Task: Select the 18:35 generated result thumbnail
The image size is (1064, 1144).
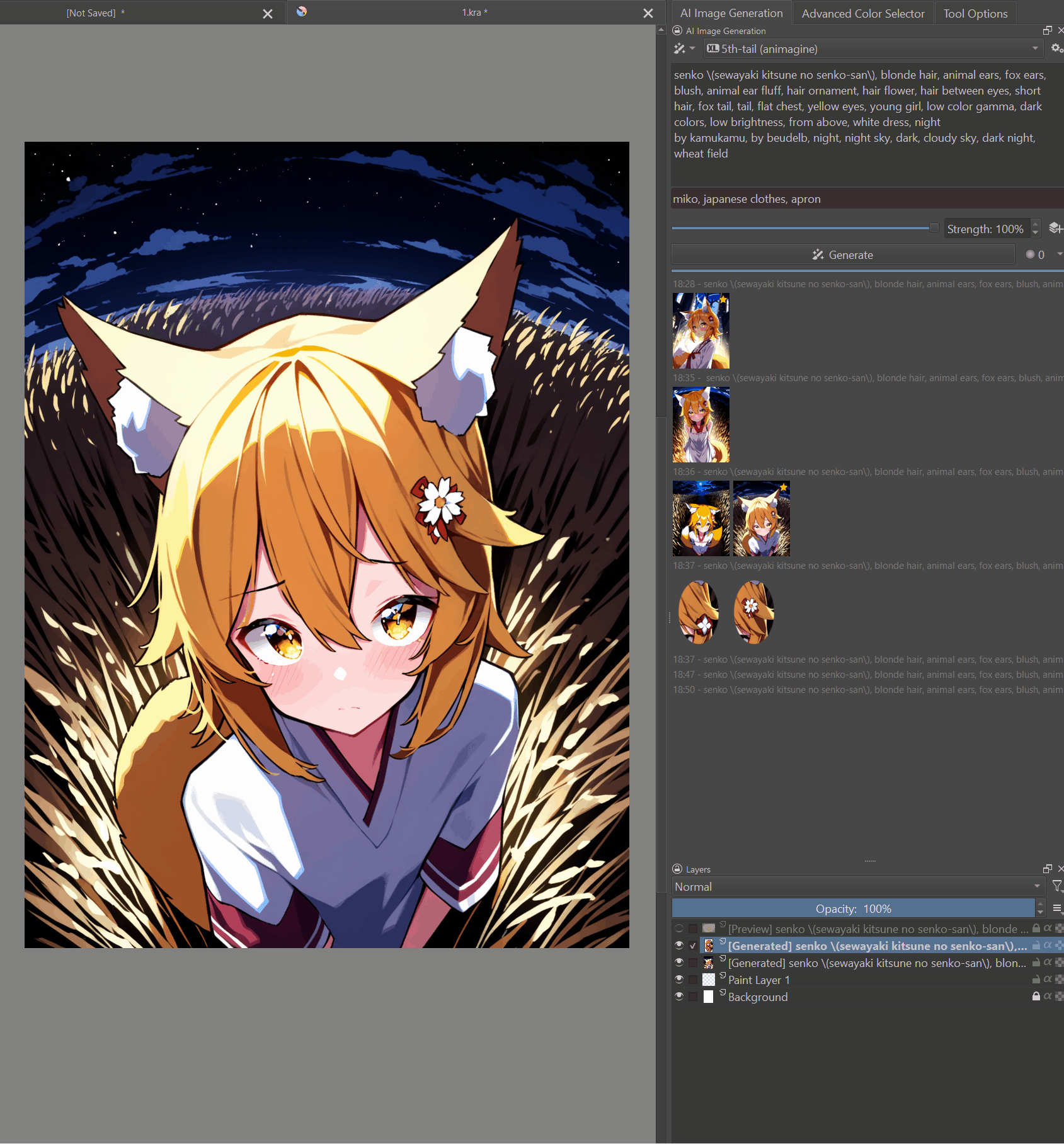Action: 701,425
